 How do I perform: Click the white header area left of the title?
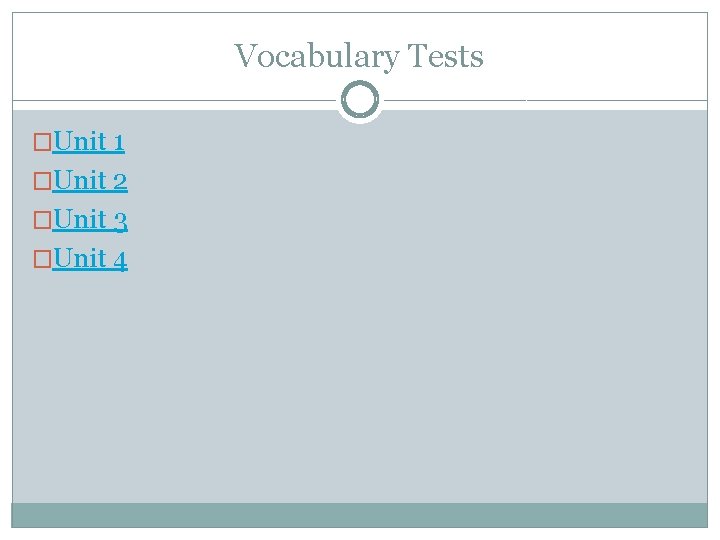coord(123,56)
